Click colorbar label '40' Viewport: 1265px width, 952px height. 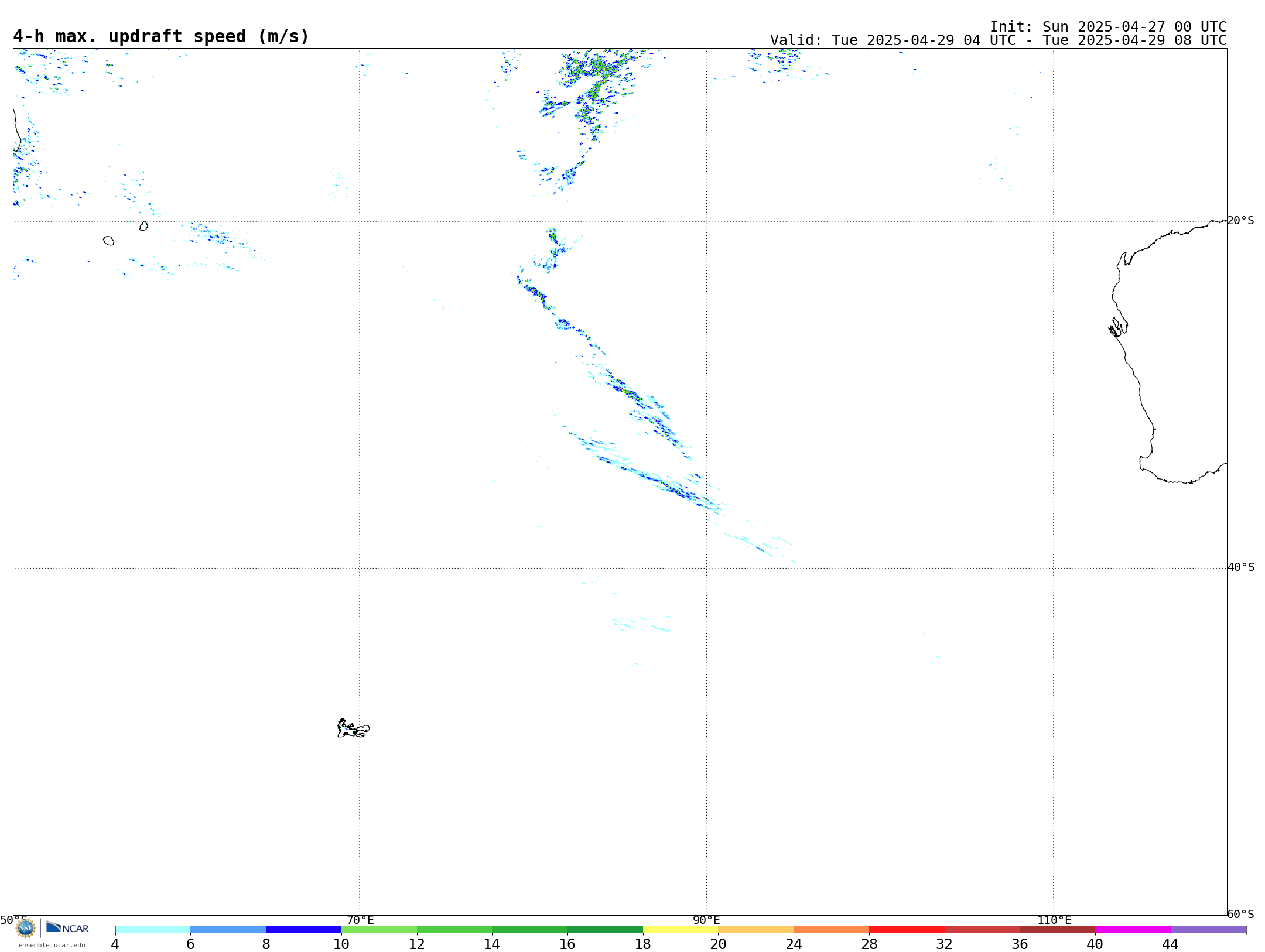click(1095, 944)
